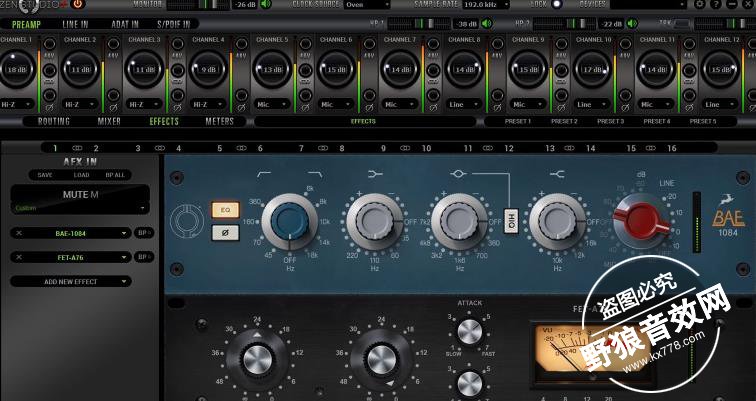The height and width of the screenshot is (401, 756).
Task: Switch to the S/PDIF IN tab
Action: [x=174, y=24]
